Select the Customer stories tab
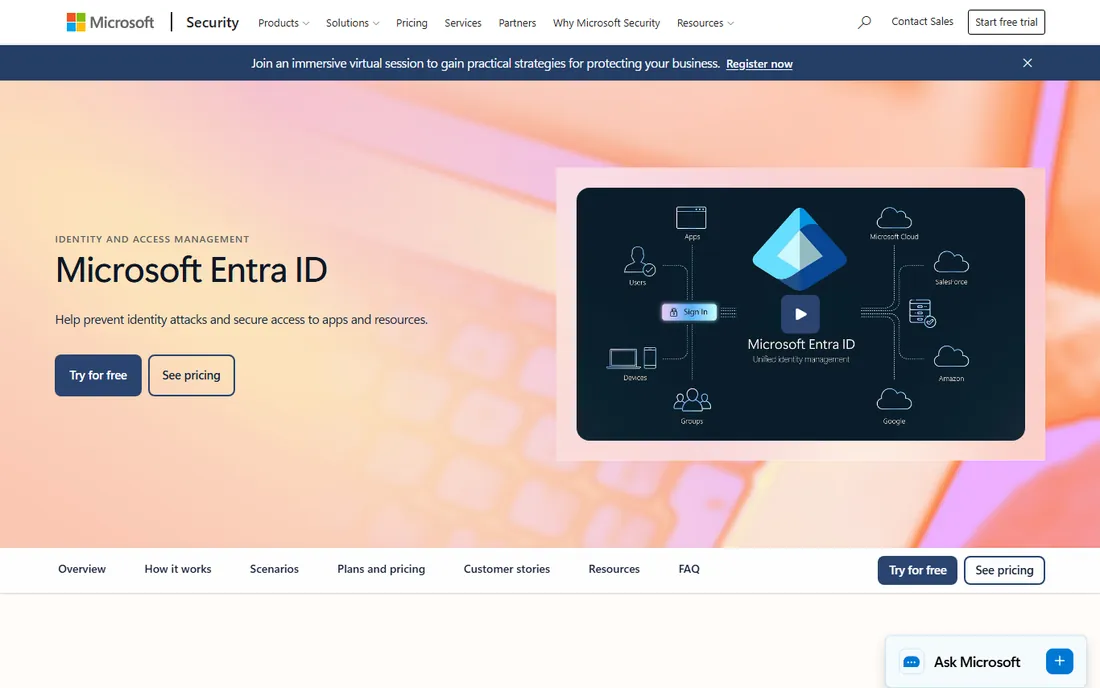 pos(507,569)
